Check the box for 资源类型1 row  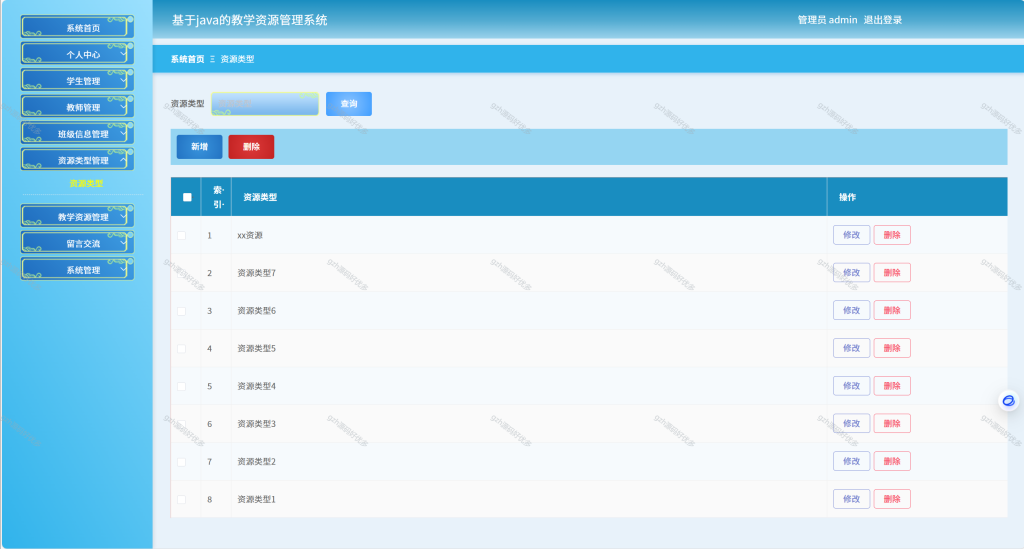click(182, 499)
